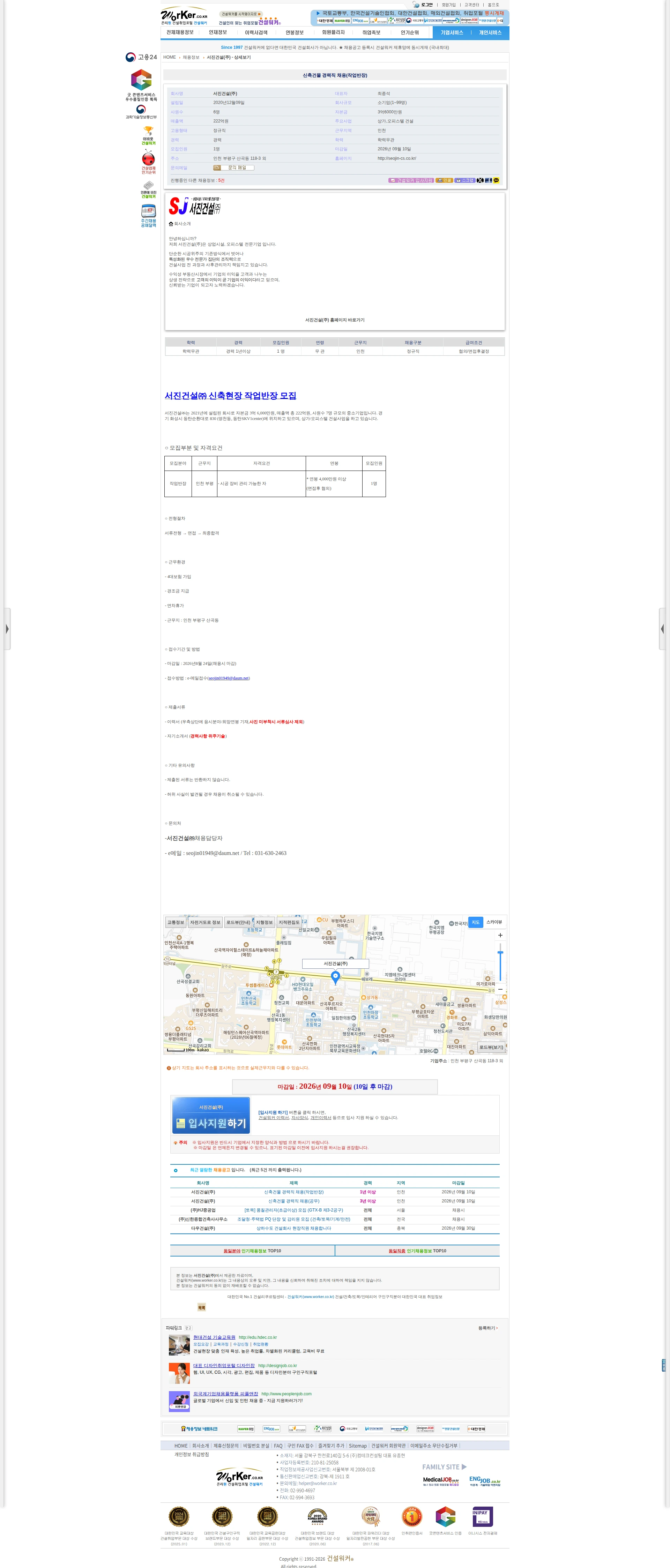Click the 굿 콘텐츠서비스 certification badge in sidebar
Image resolution: width=670 pixels, height=1568 pixels.
141,85
